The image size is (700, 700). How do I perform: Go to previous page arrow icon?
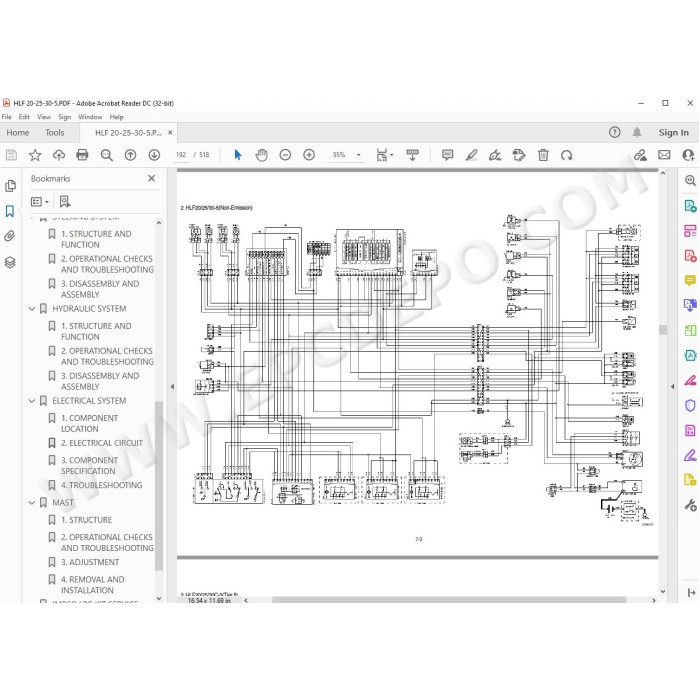(130, 155)
